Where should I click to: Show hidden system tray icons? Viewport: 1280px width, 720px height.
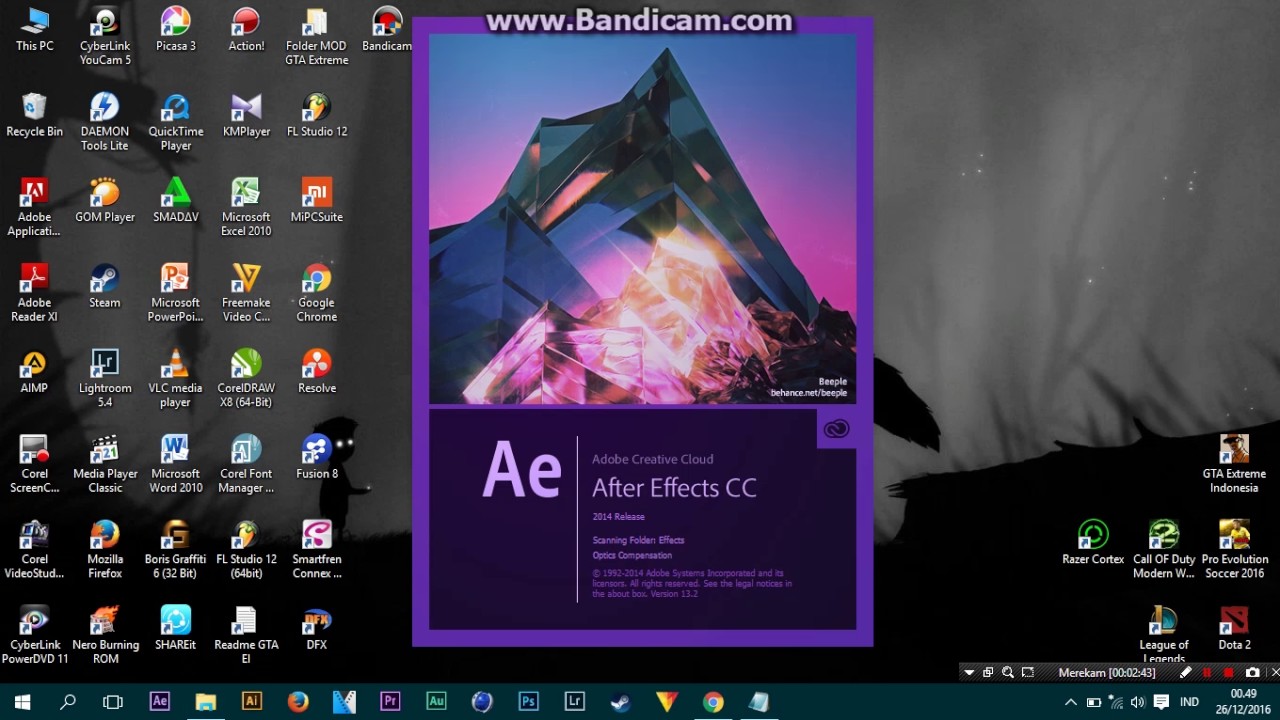tap(1071, 702)
